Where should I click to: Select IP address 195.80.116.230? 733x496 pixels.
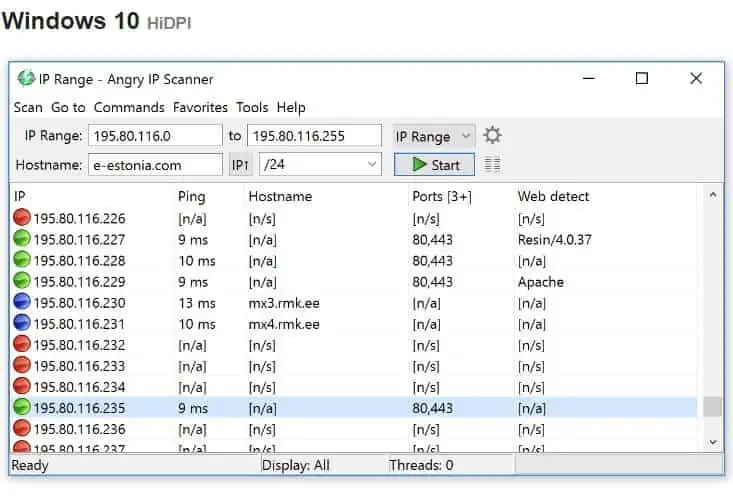(x=79, y=303)
